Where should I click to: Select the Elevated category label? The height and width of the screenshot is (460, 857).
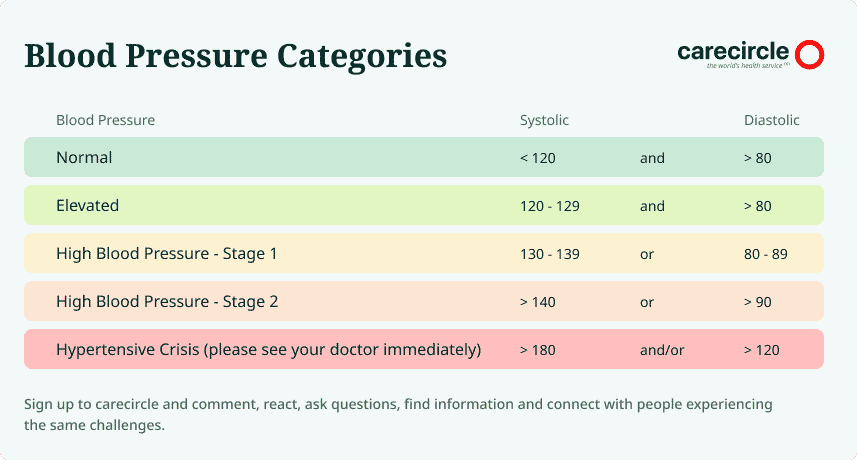pos(87,205)
